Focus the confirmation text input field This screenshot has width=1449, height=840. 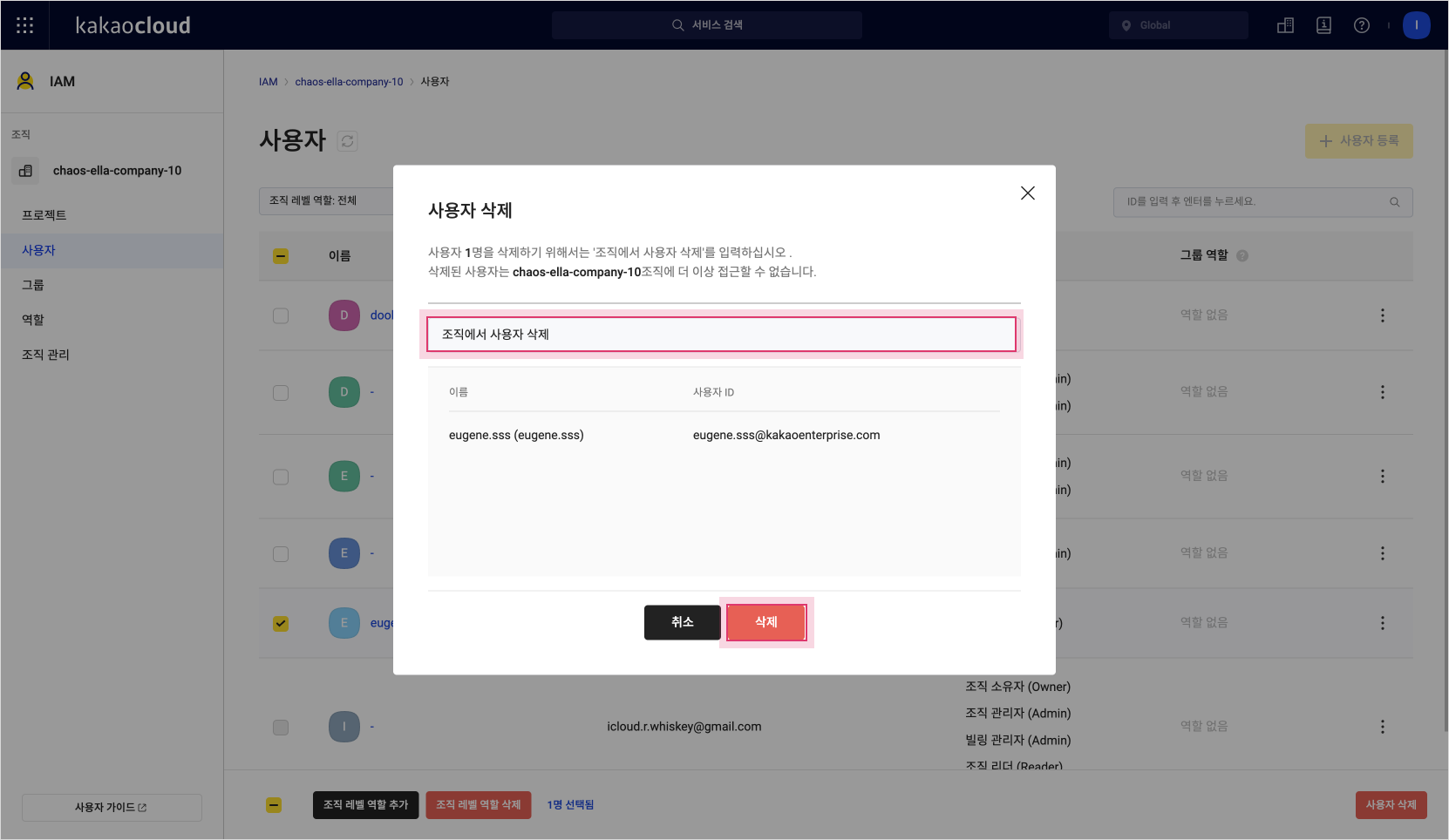click(x=722, y=335)
